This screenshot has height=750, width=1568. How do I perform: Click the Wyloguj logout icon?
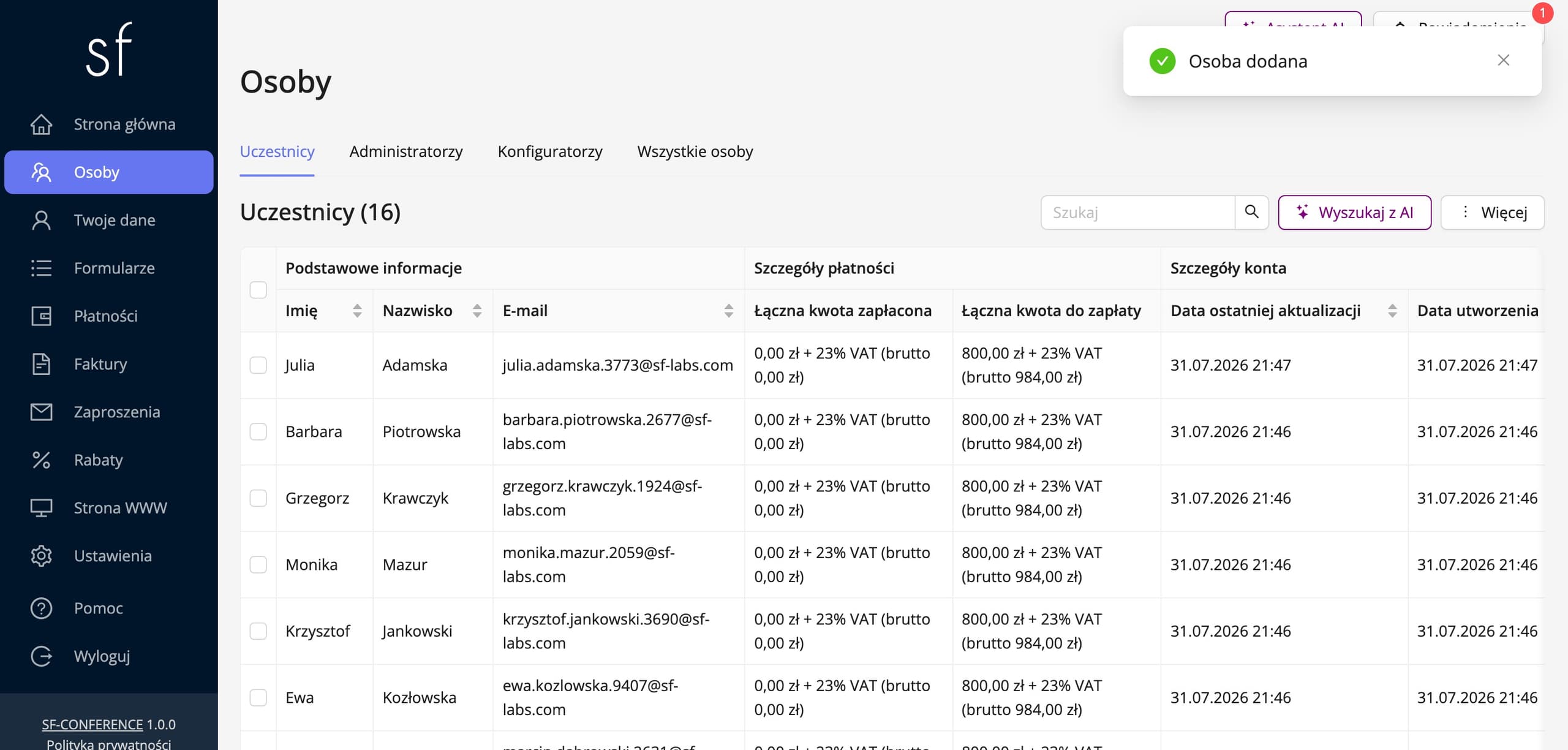(41, 656)
